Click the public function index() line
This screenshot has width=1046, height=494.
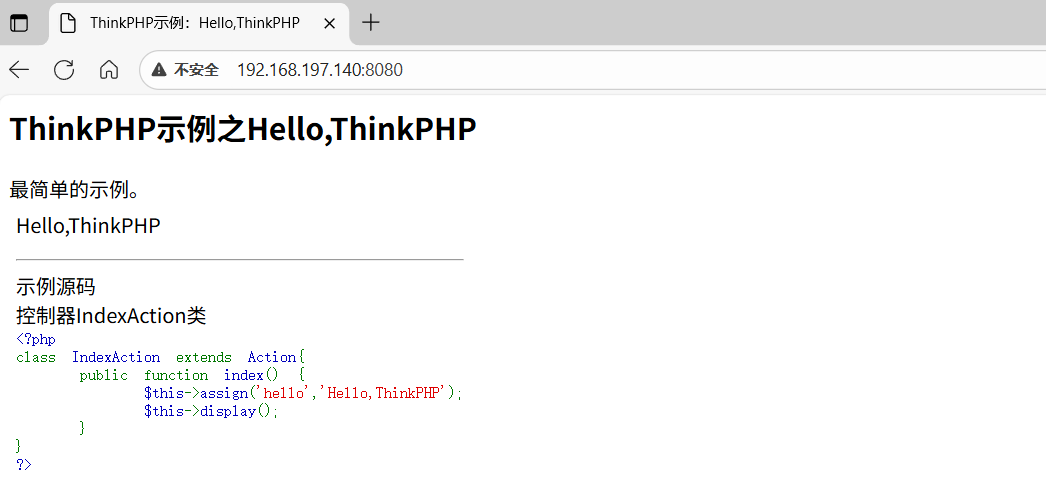(x=192, y=375)
